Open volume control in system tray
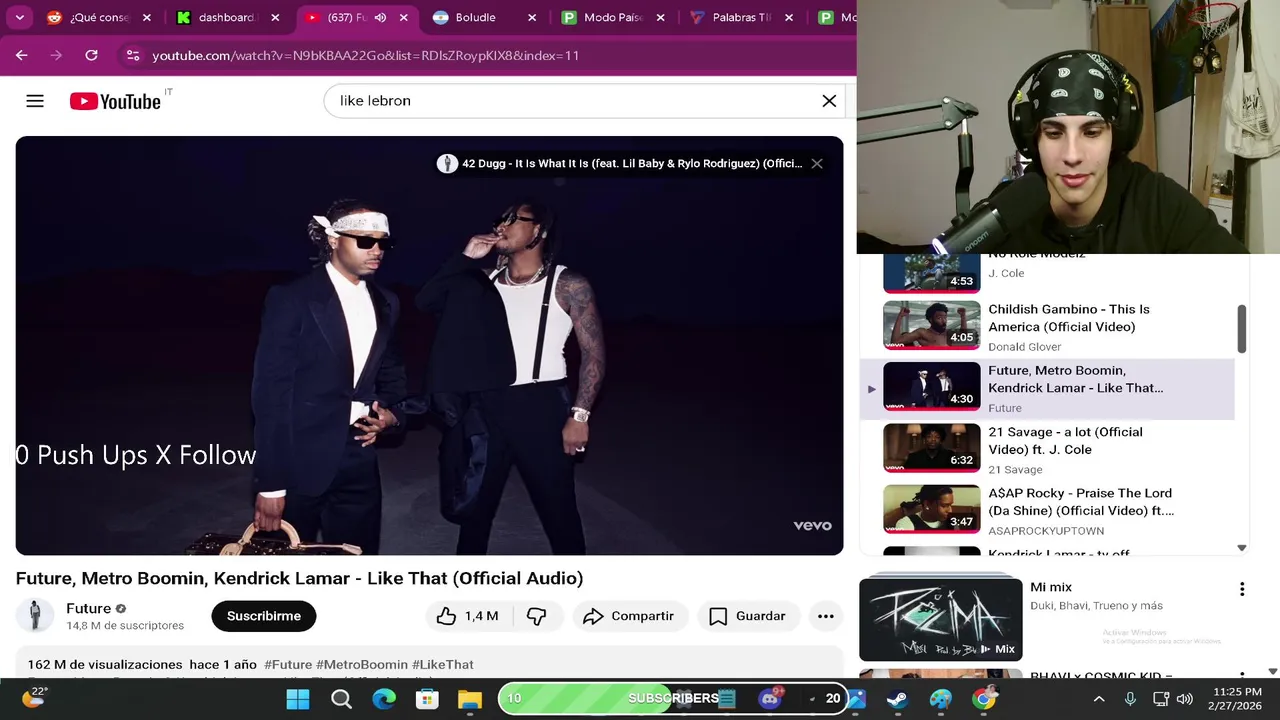 click(1184, 699)
